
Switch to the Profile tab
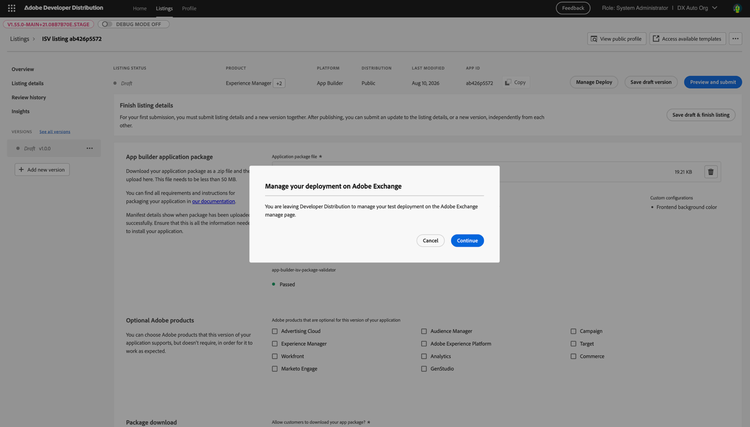coord(189,9)
